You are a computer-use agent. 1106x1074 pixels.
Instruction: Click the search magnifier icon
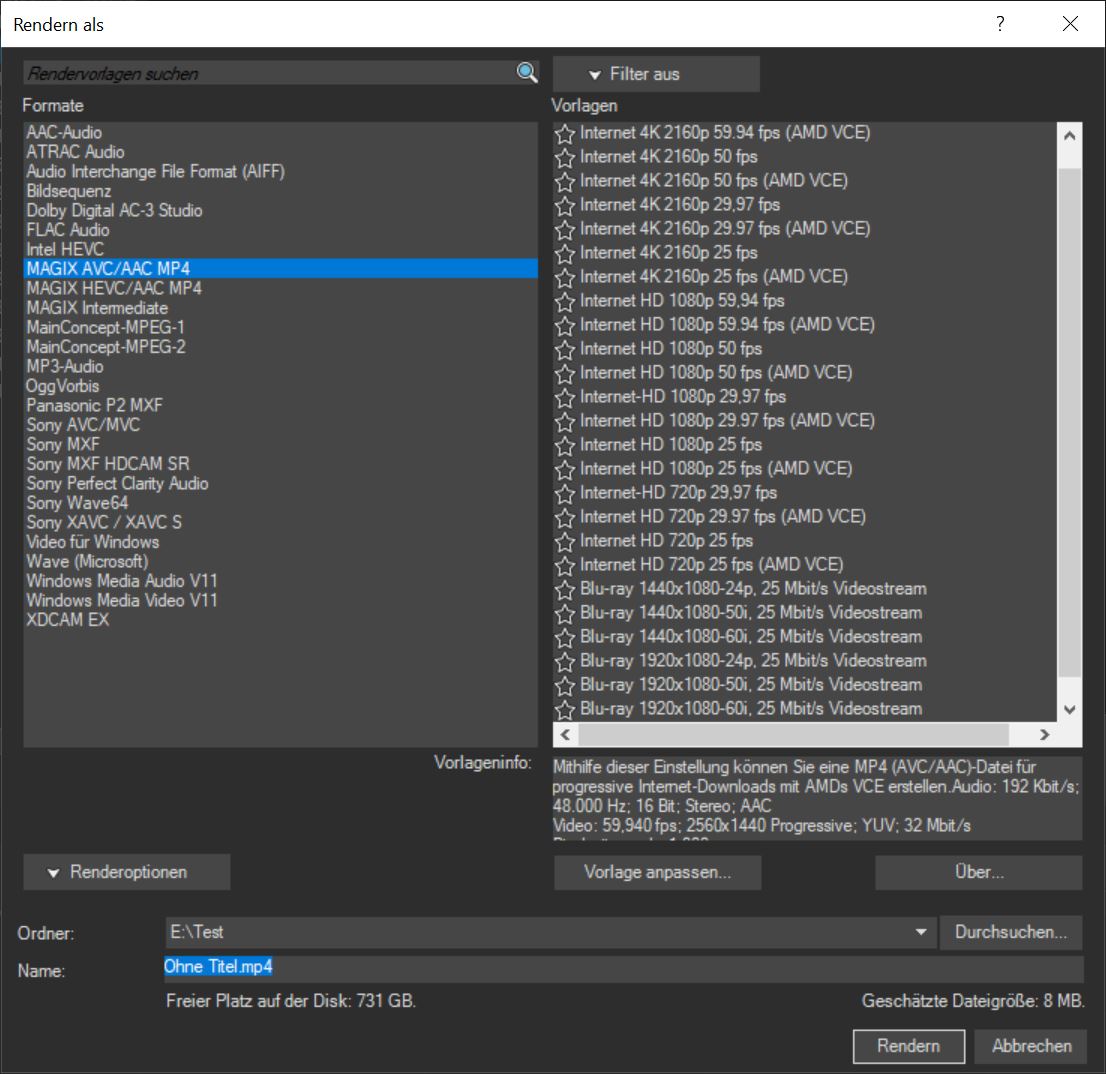pos(527,72)
